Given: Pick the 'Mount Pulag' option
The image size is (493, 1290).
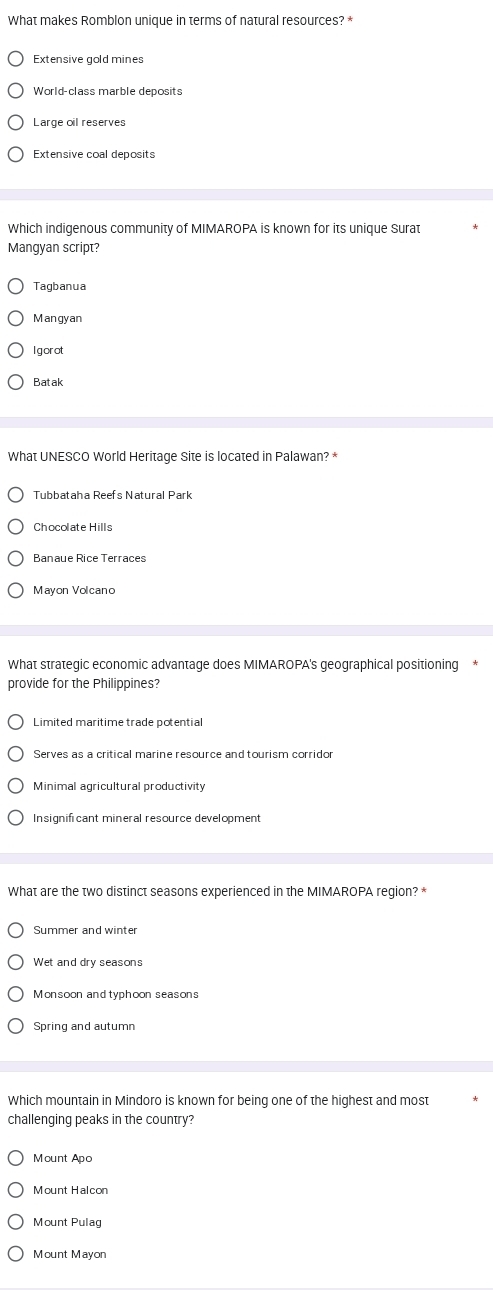Looking at the screenshot, I should point(16,1223).
